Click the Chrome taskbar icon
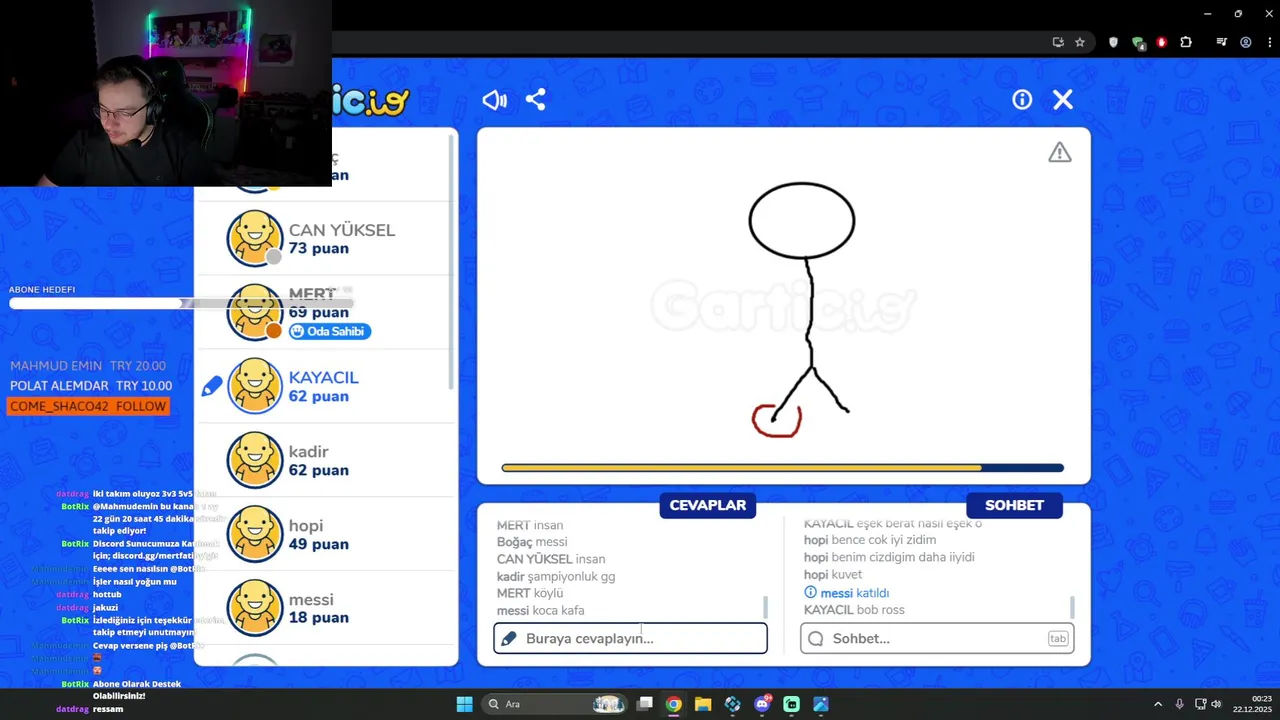Image resolution: width=1280 pixels, height=720 pixels. tap(674, 704)
